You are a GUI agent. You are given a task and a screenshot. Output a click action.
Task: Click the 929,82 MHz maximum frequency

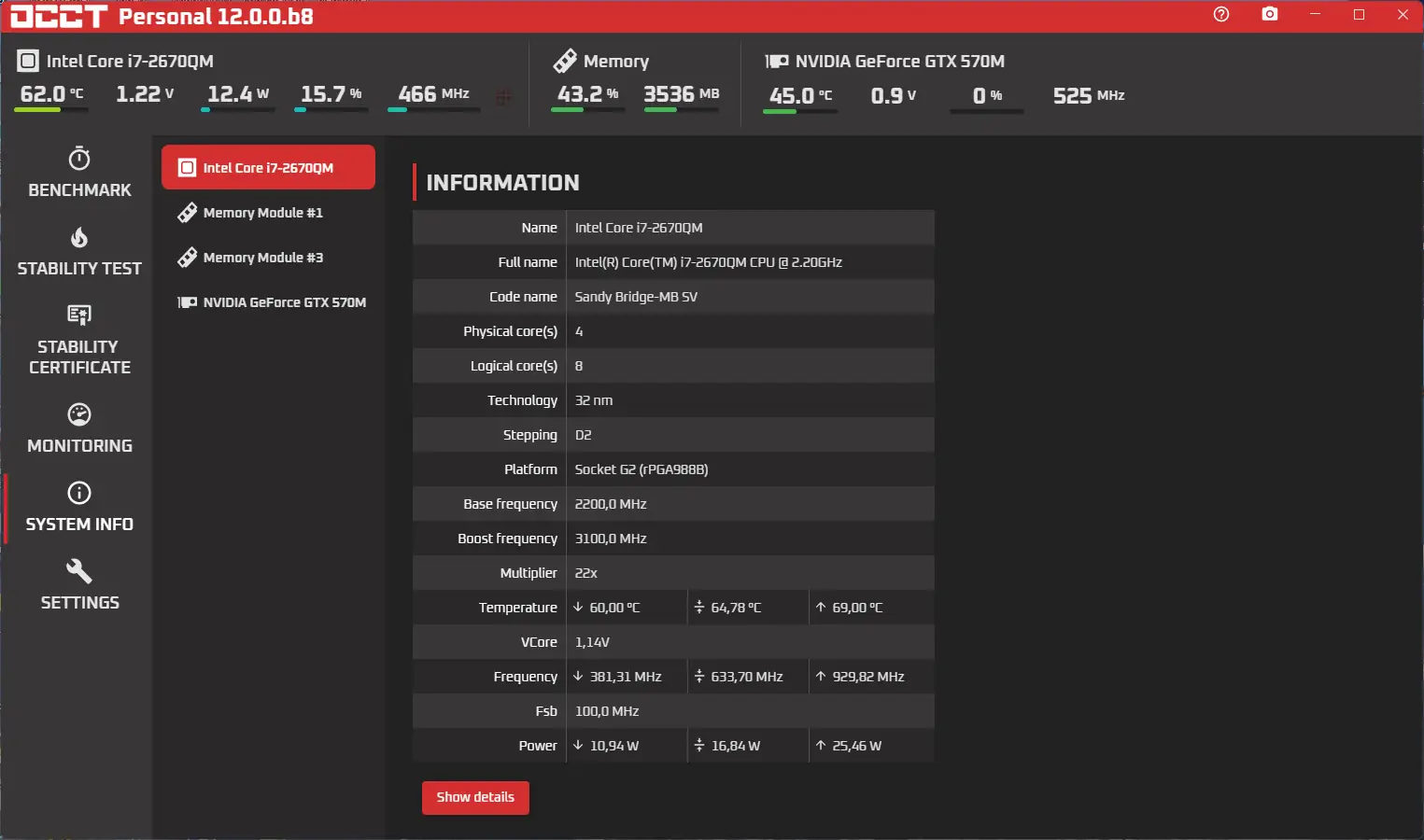(x=868, y=677)
